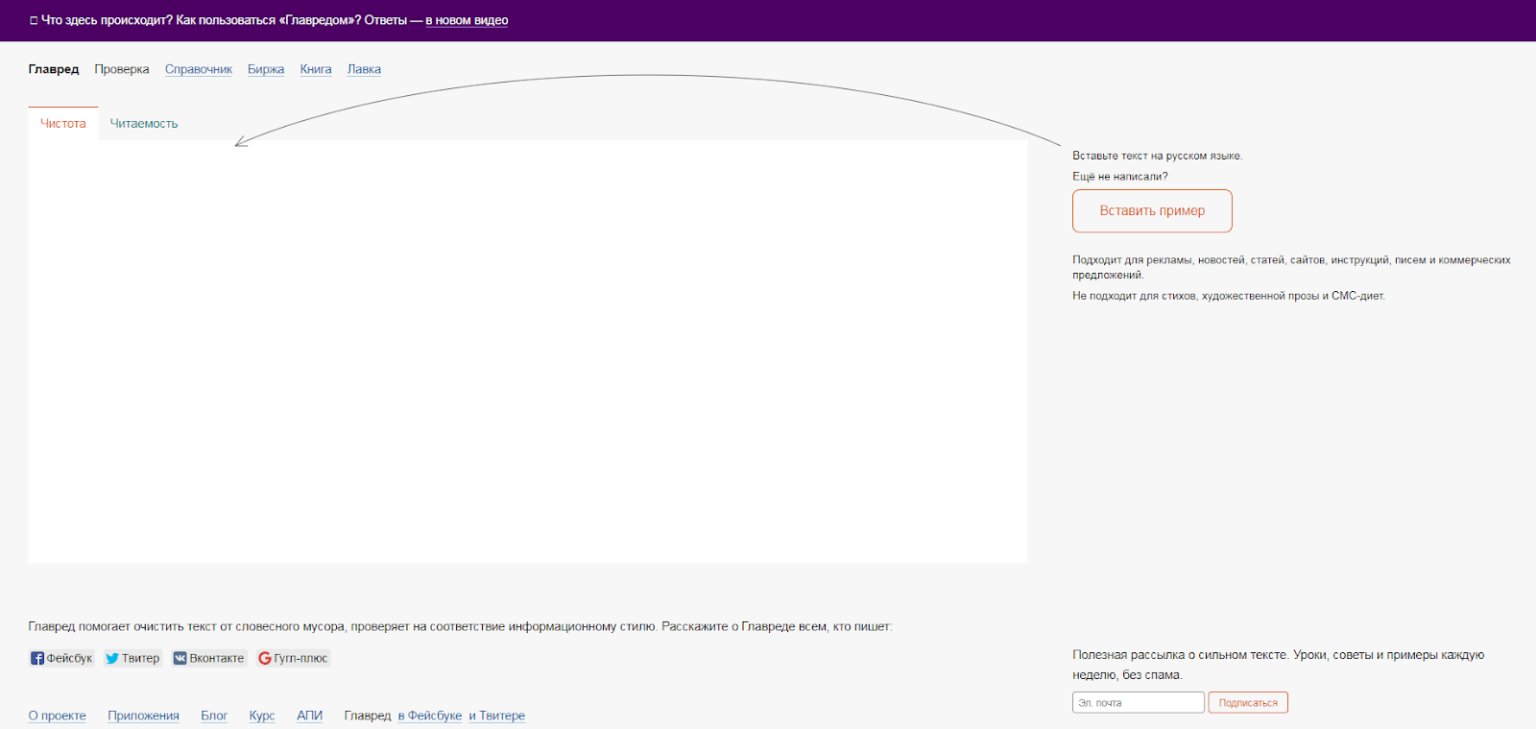Open the Читаемость tab
This screenshot has width=1536, height=729.
144,124
